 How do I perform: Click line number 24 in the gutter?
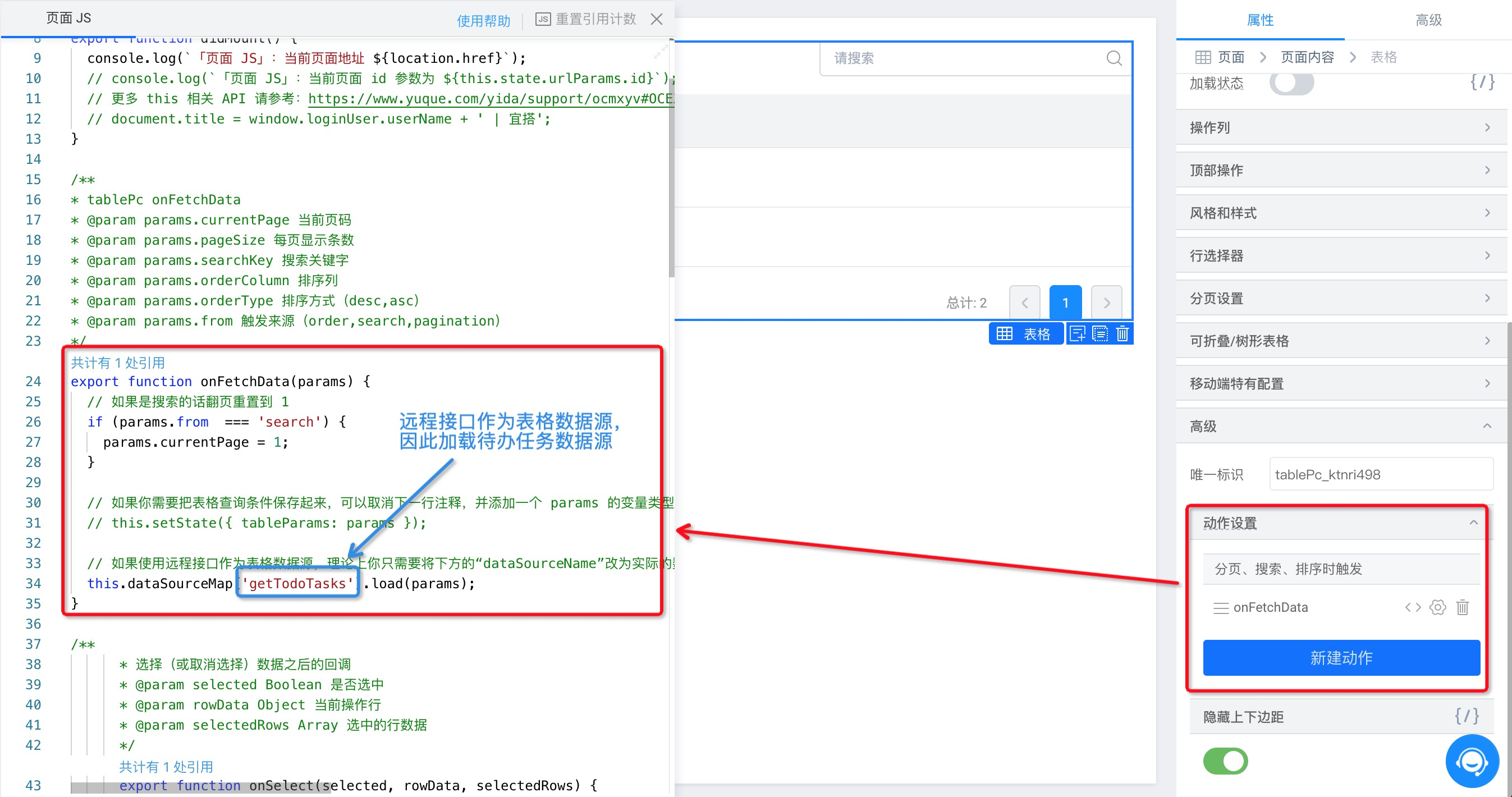pos(34,382)
